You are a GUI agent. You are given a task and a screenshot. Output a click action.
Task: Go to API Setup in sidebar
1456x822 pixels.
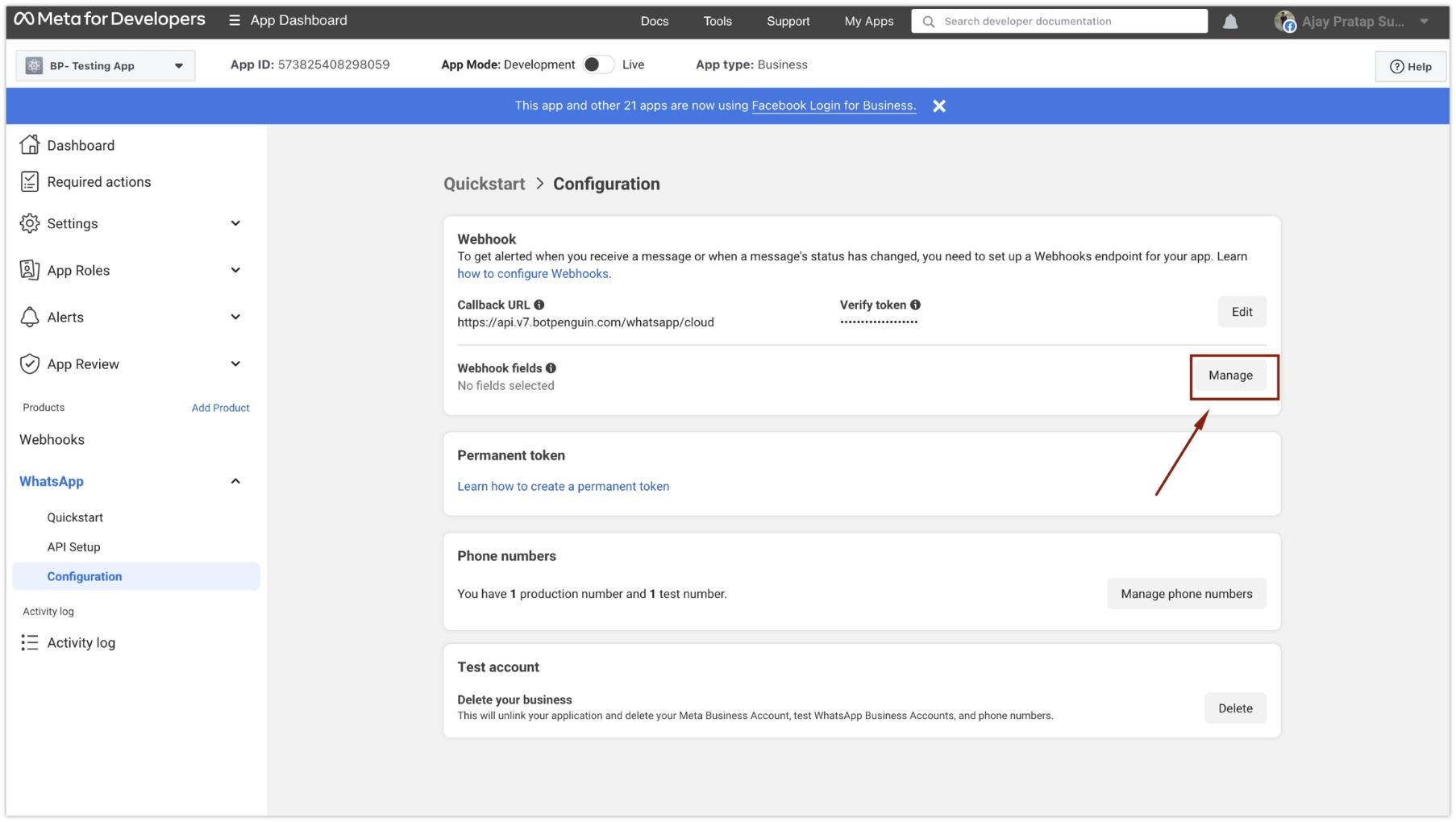73,546
